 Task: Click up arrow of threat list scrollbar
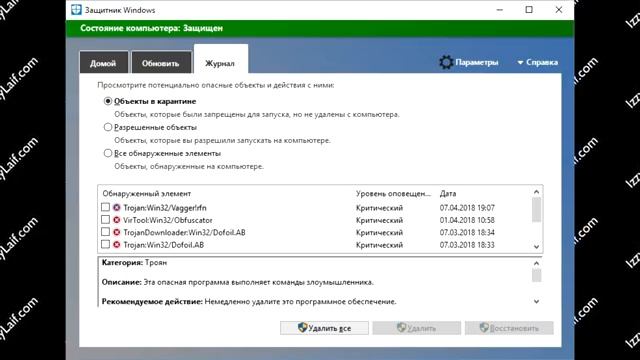(x=536, y=192)
